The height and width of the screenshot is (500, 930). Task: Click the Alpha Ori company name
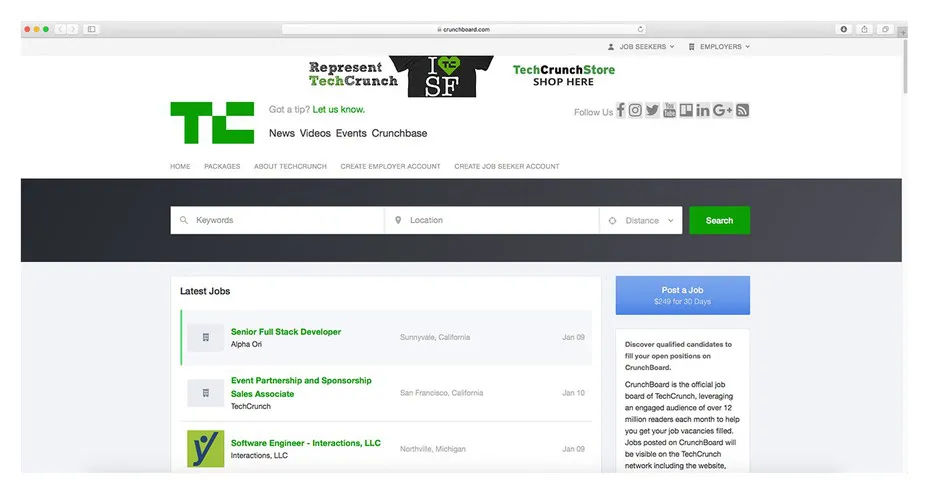[x=246, y=345]
